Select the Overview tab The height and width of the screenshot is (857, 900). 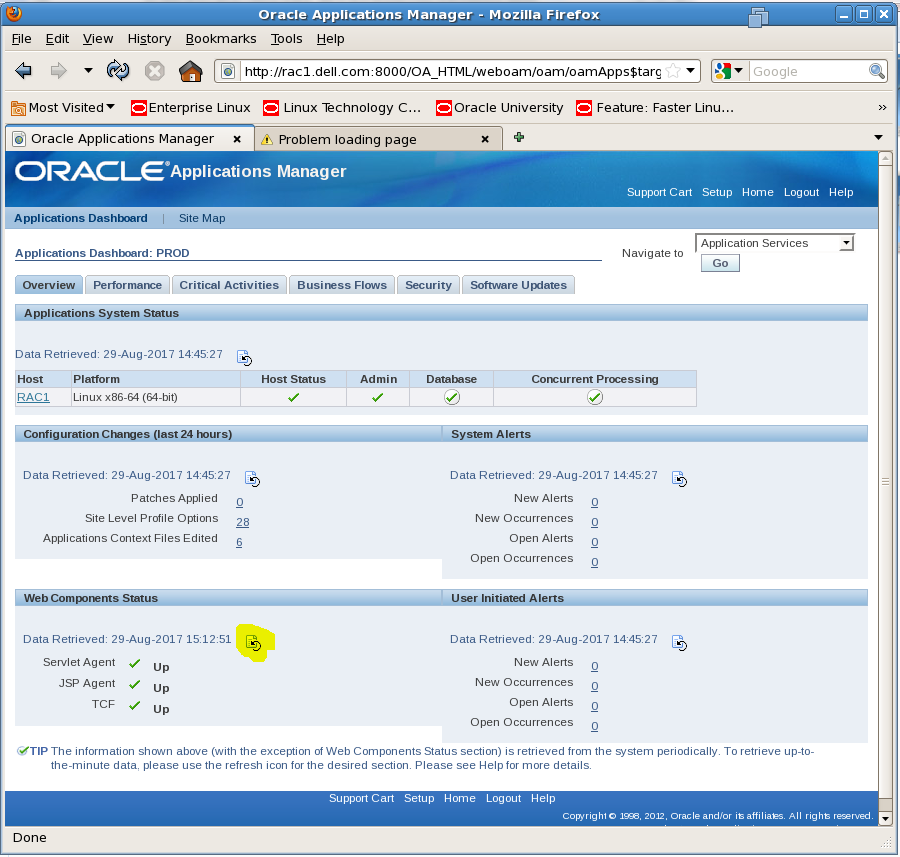click(x=49, y=285)
